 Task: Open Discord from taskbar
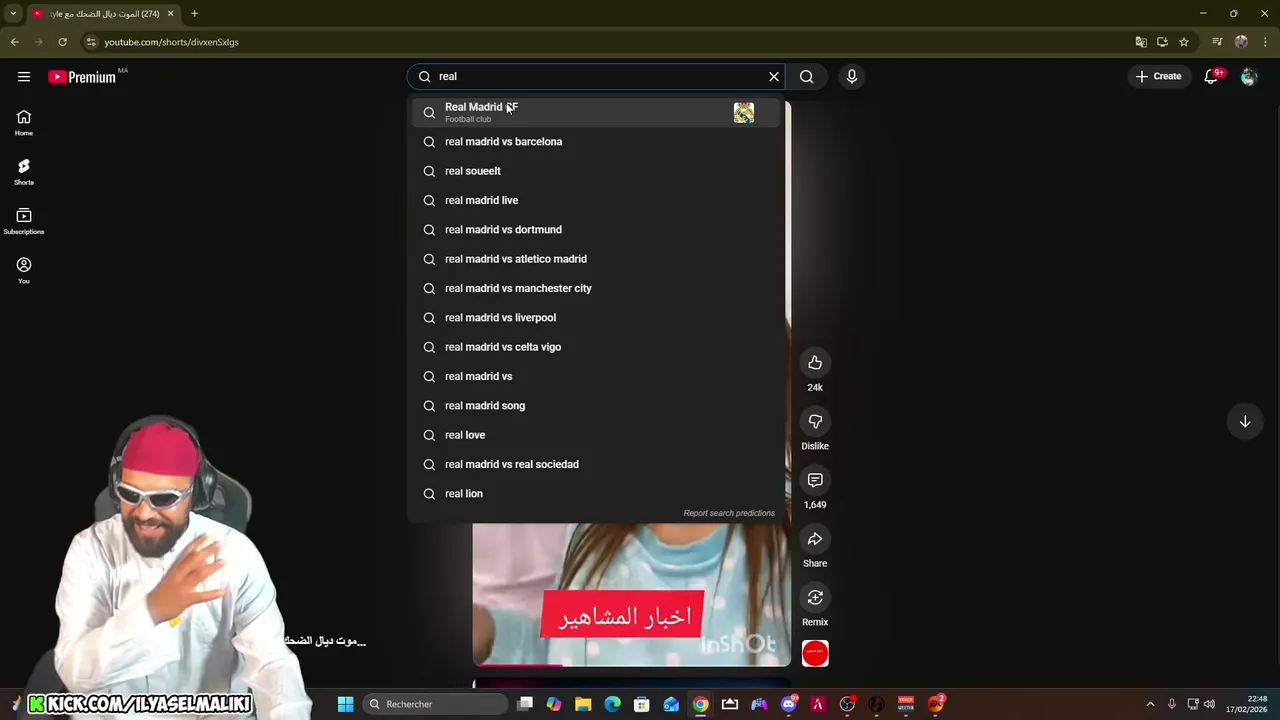click(788, 704)
